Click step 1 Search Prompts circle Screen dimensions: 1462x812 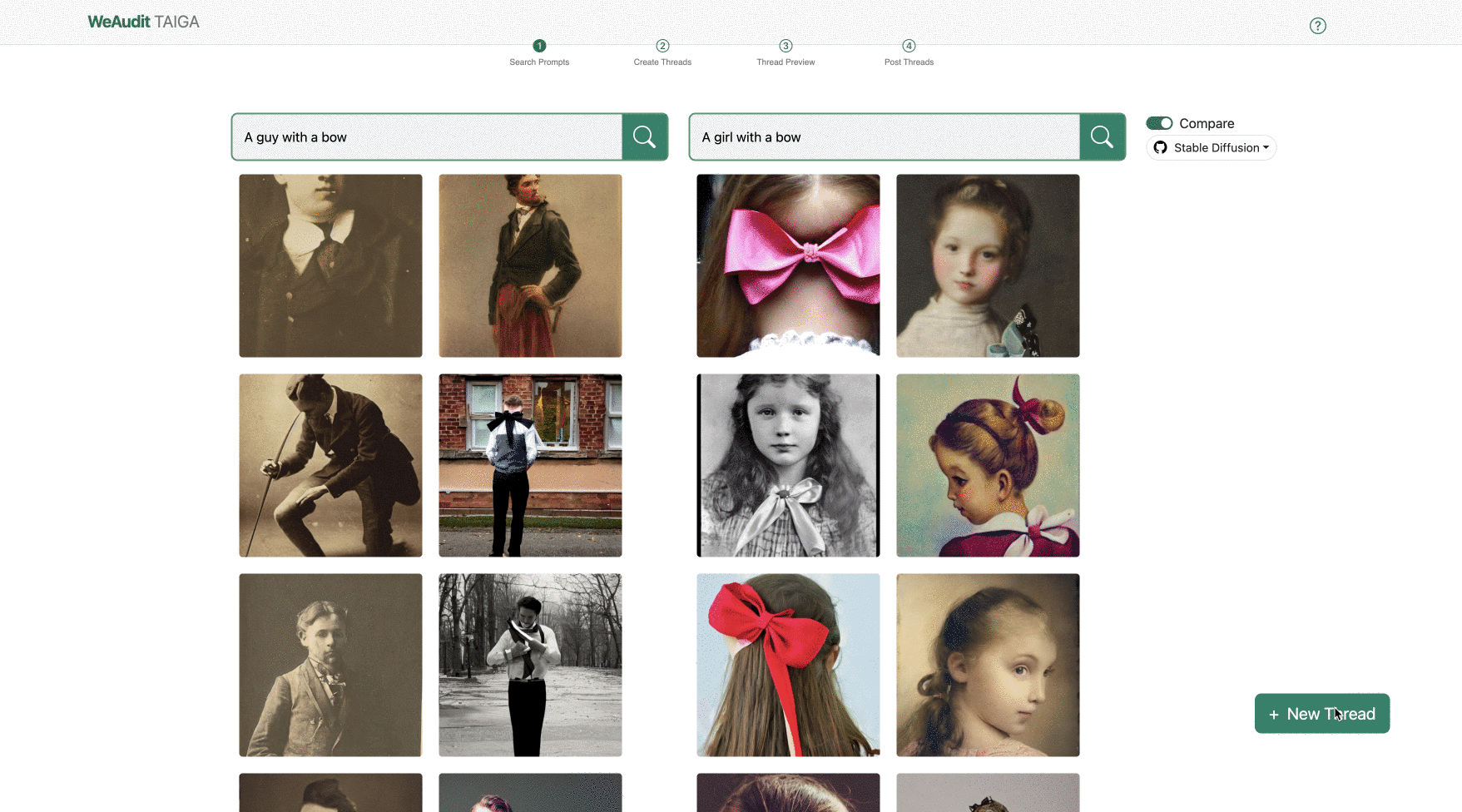coord(539,46)
